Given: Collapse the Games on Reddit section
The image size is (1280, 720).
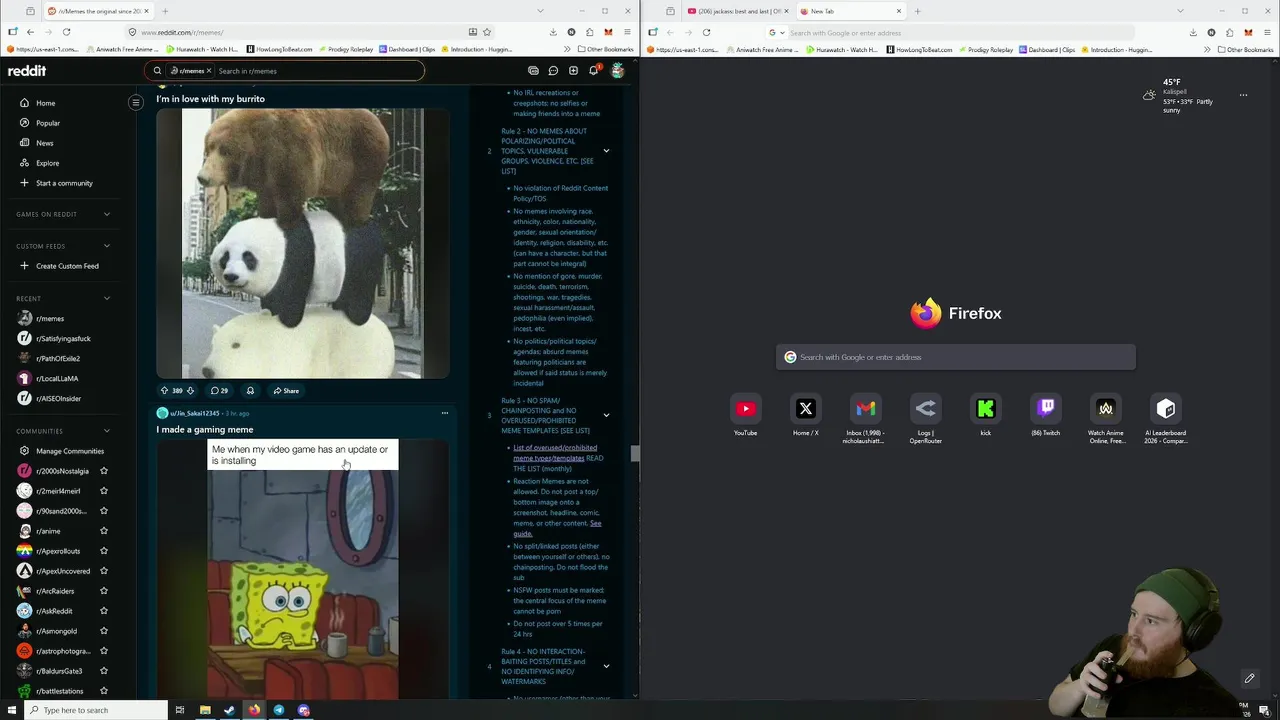Looking at the screenshot, I should coord(106,214).
